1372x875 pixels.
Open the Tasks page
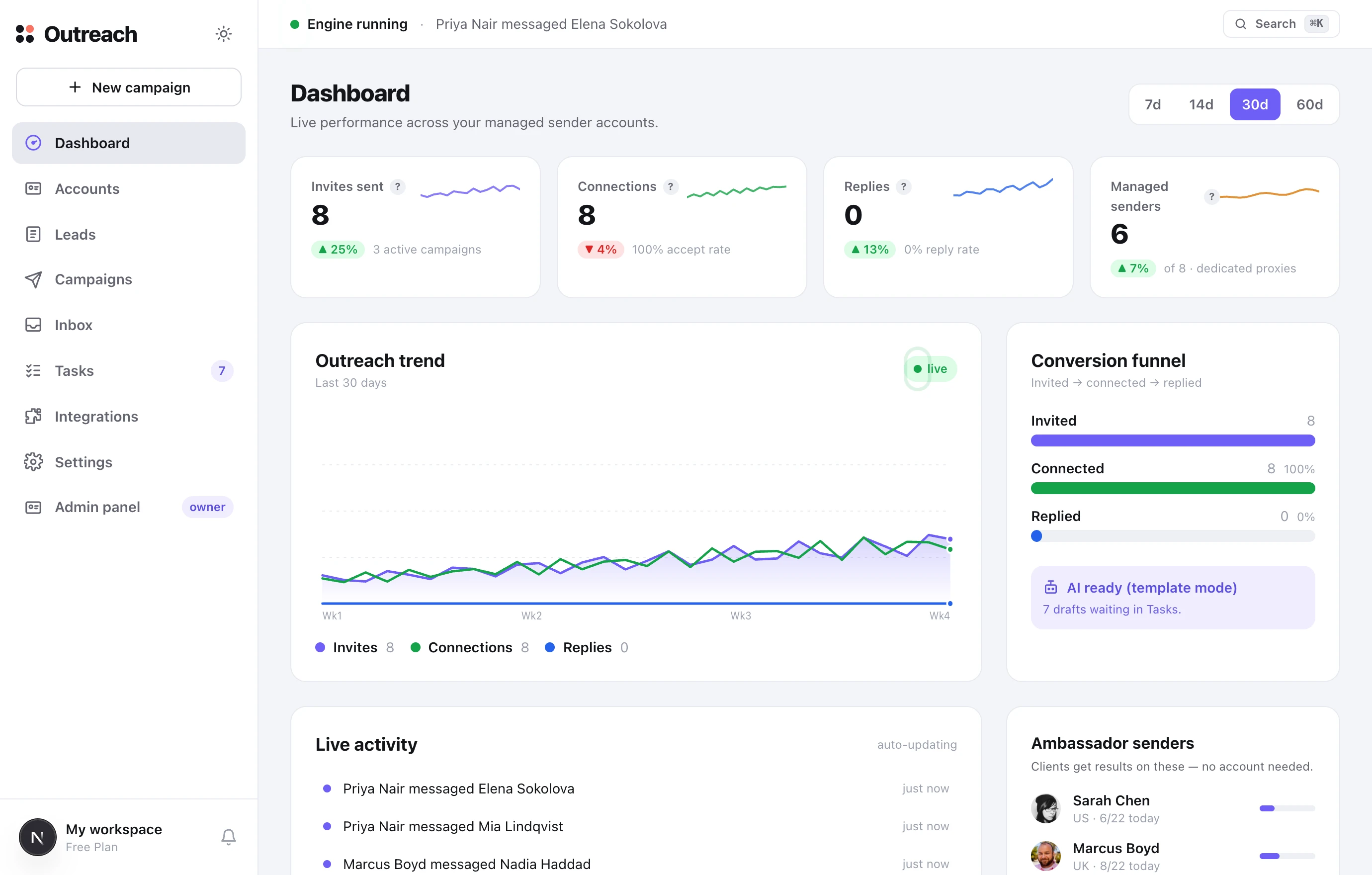coord(129,370)
